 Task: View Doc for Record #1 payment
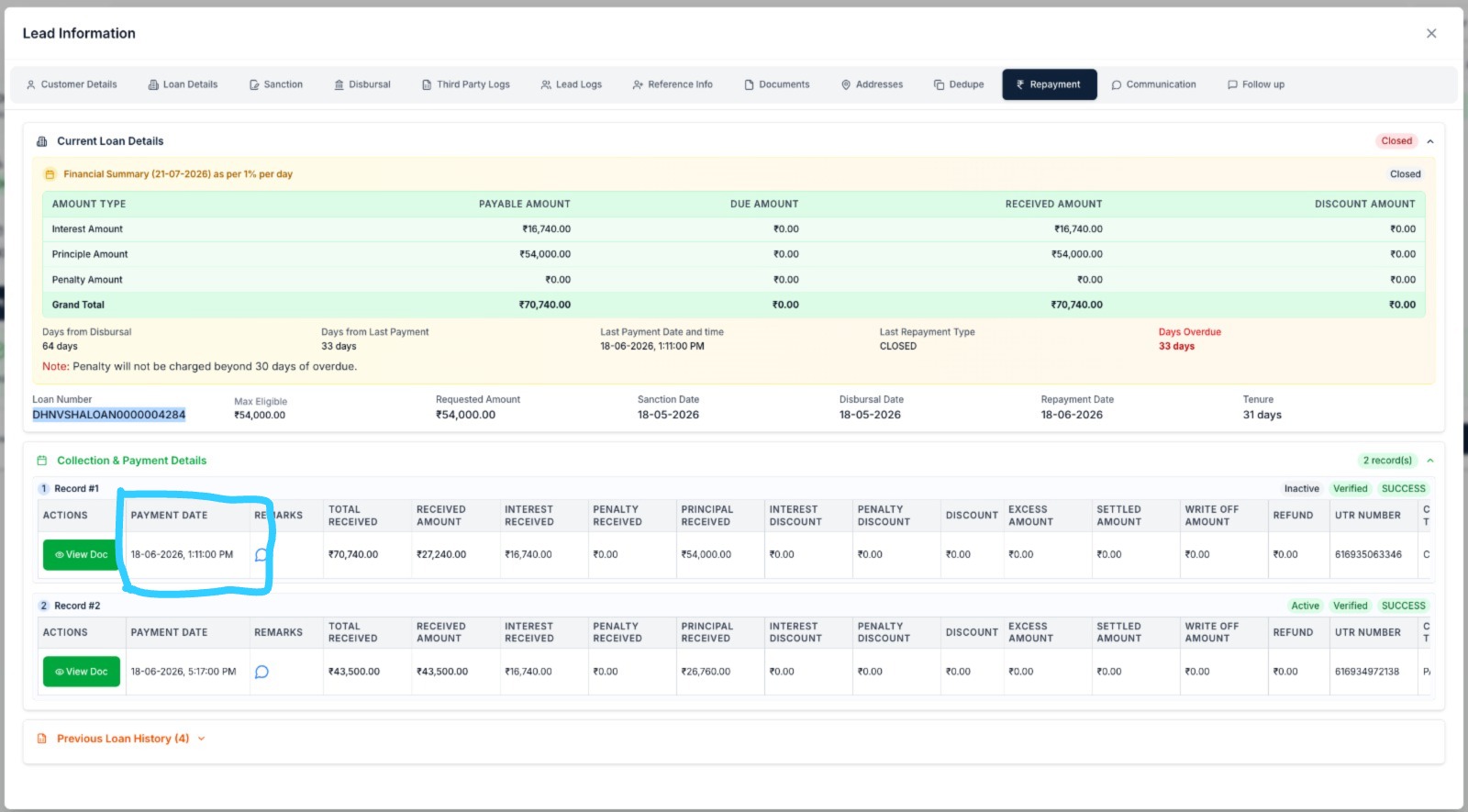tap(82, 555)
